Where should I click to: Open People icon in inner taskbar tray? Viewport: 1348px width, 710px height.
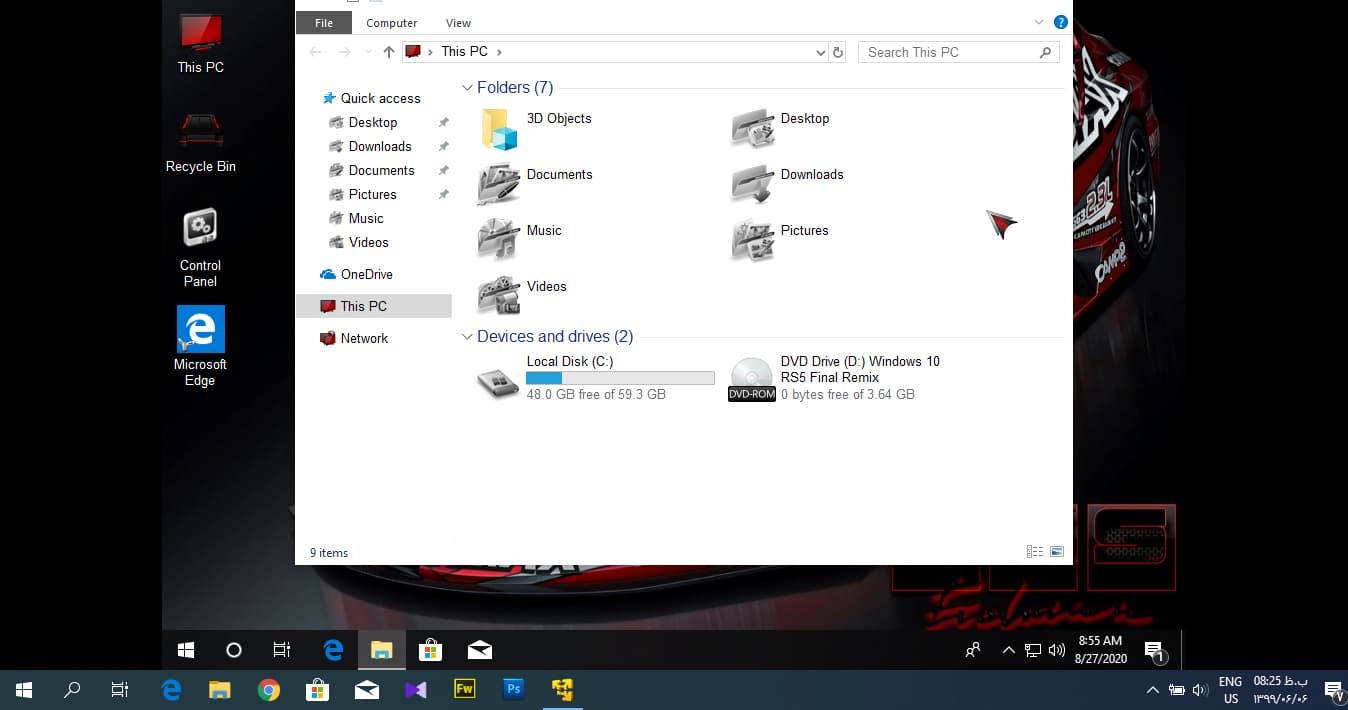(973, 650)
